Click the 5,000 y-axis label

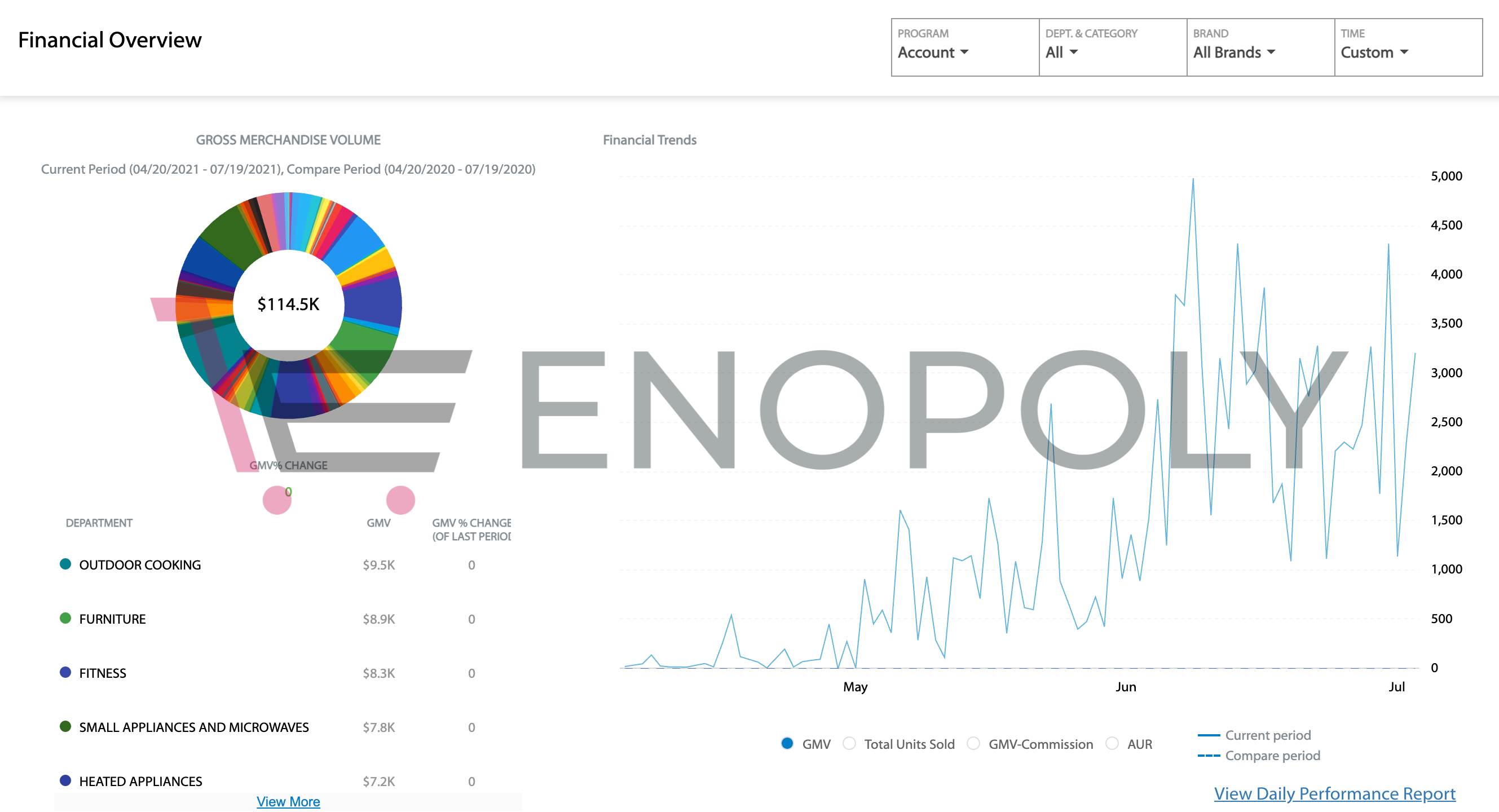point(1446,176)
